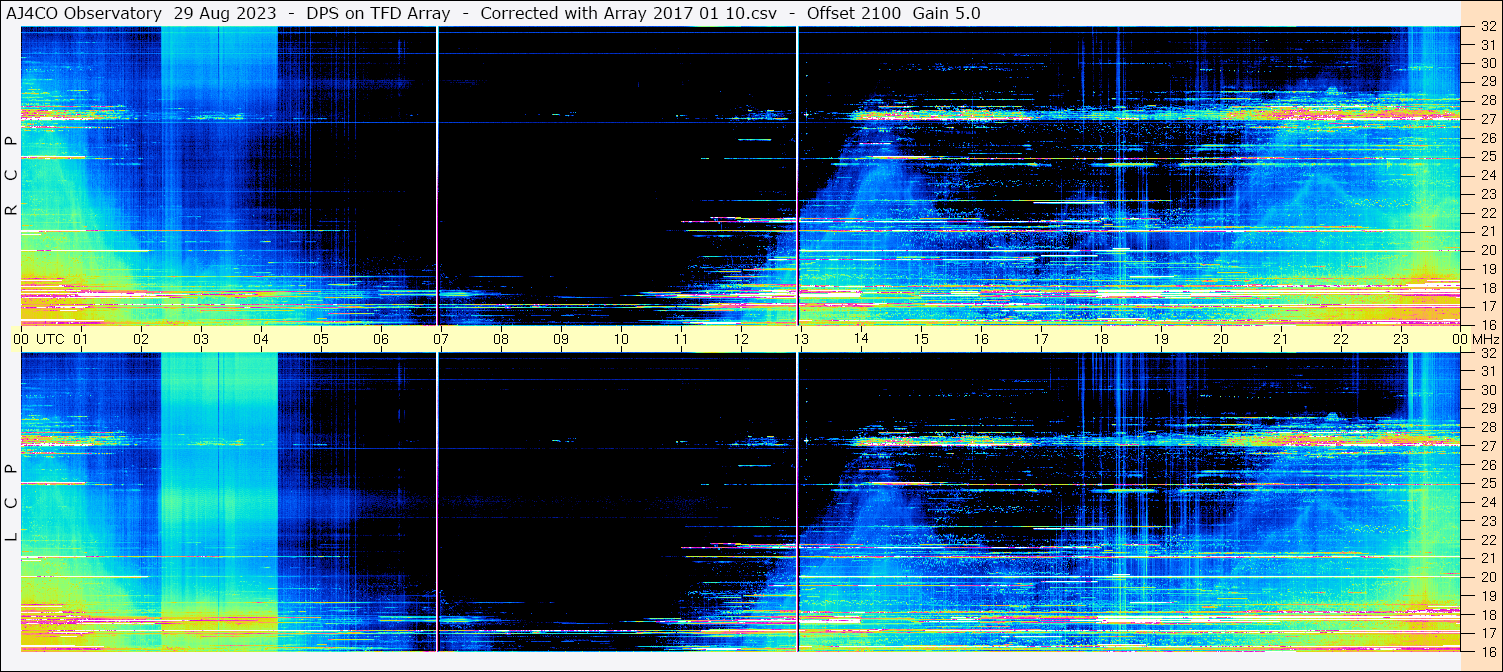Screen dimensions: 1503x672
Task: Select the 01 hour mark on time axis
Action: point(81,338)
